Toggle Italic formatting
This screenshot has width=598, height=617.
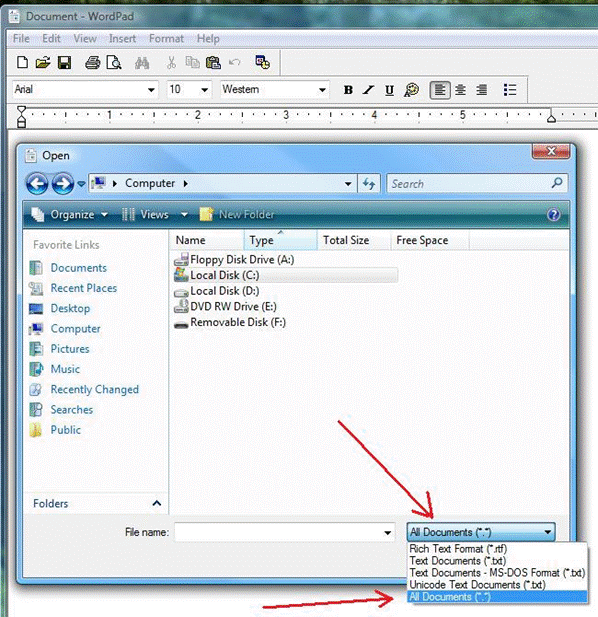click(369, 90)
